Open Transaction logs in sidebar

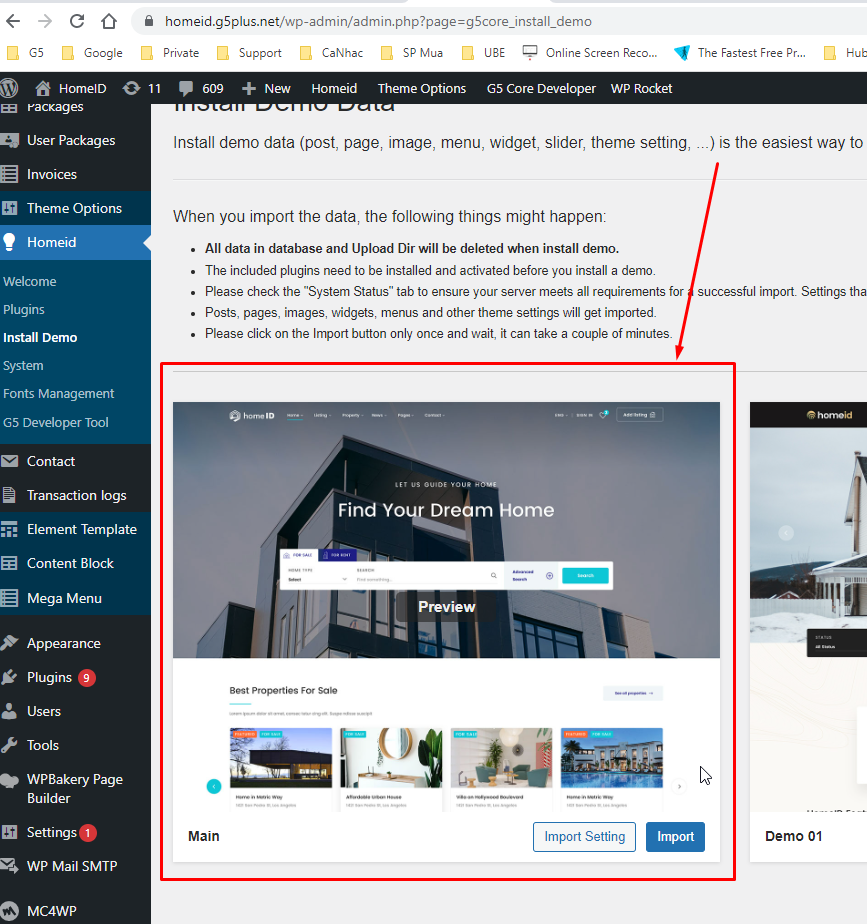point(75,496)
